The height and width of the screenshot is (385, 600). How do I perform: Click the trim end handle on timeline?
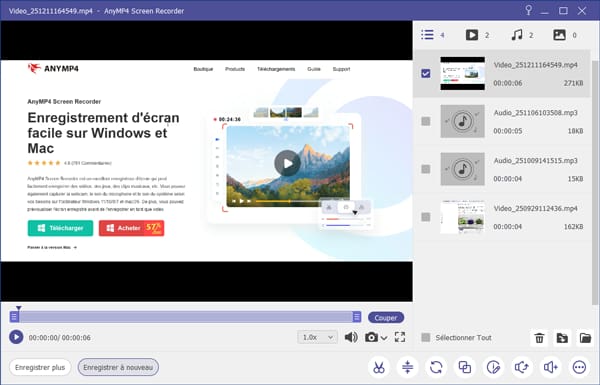[x=357, y=316]
